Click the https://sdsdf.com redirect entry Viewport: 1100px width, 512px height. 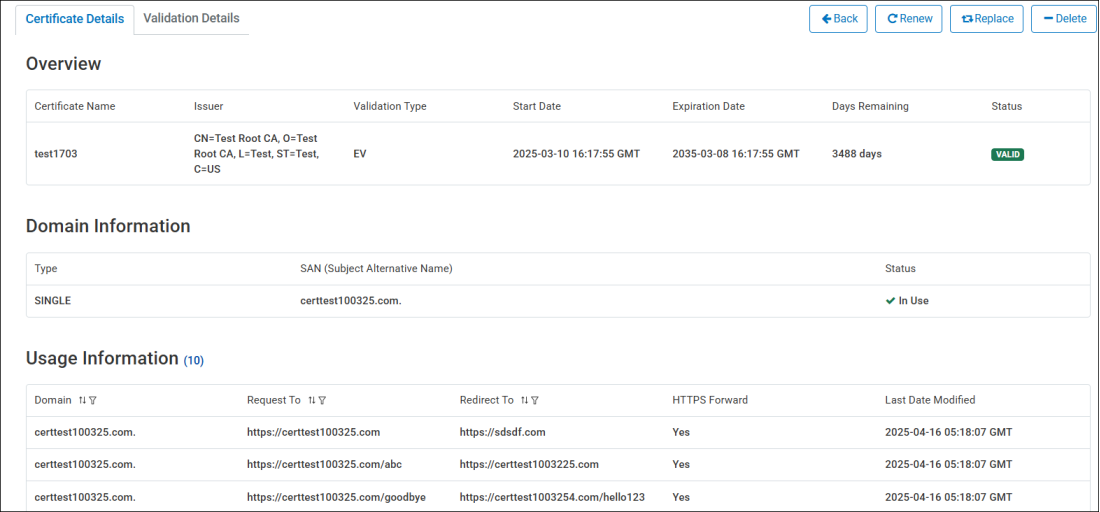click(x=502, y=432)
